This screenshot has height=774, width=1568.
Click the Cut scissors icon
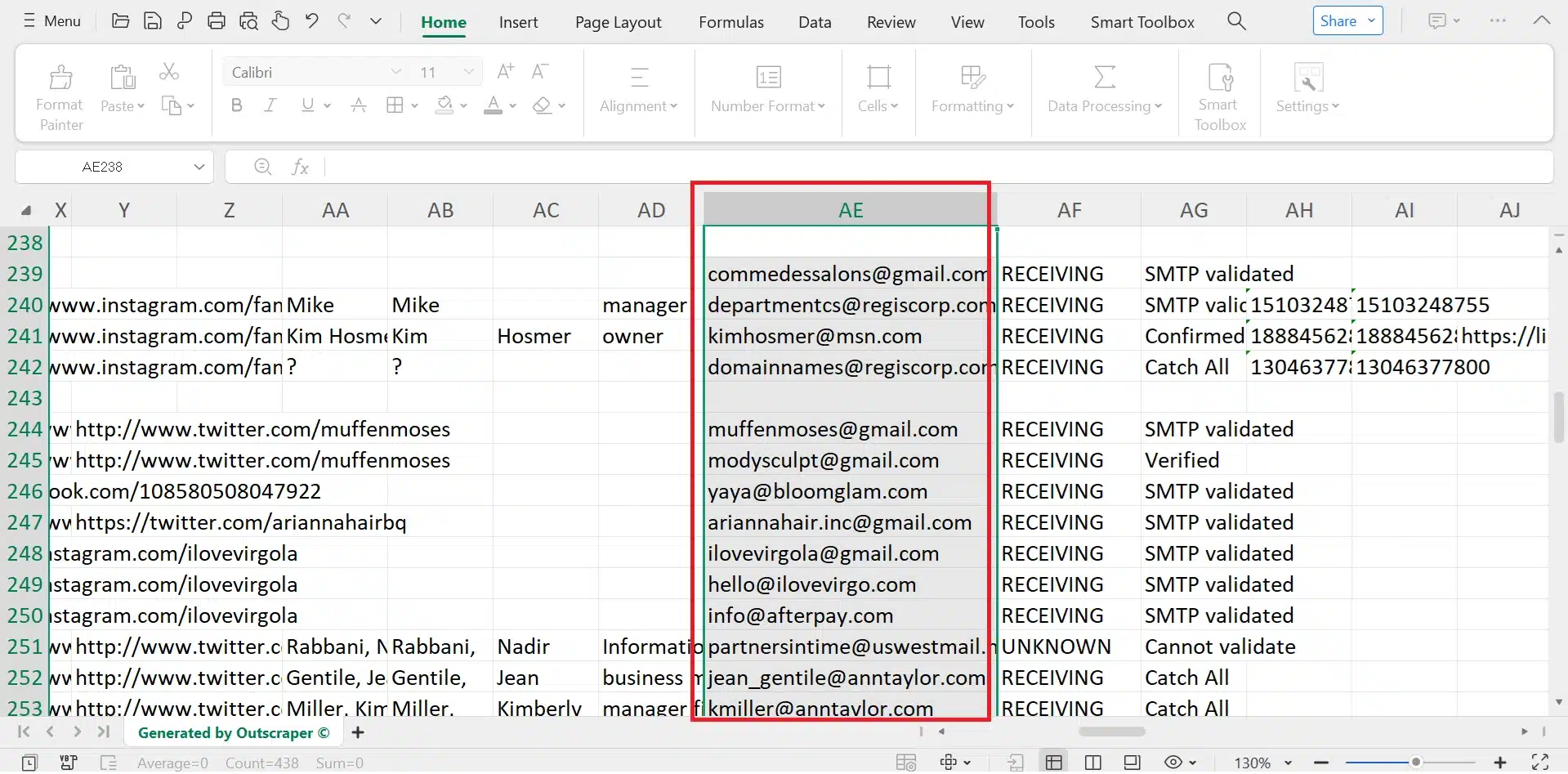click(x=169, y=72)
